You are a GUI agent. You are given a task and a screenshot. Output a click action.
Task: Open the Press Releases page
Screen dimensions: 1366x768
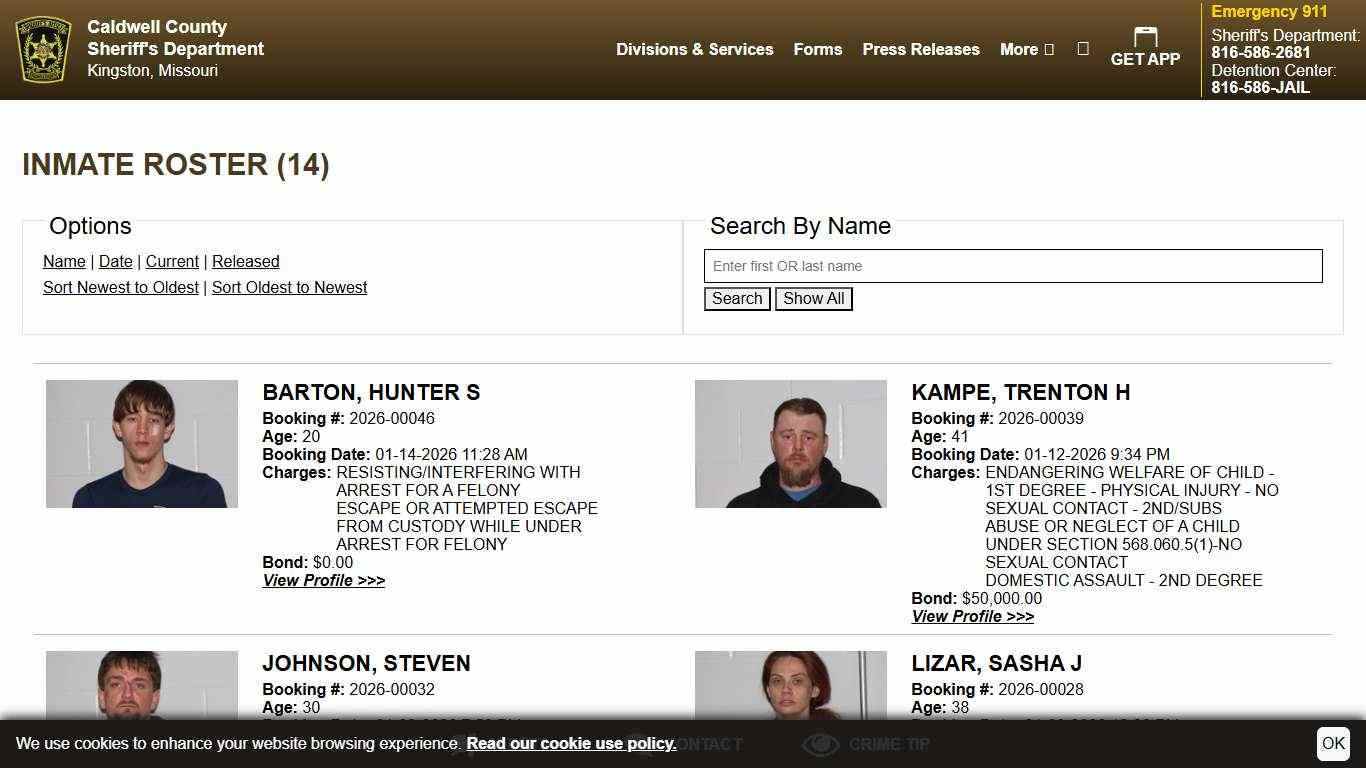(x=920, y=49)
